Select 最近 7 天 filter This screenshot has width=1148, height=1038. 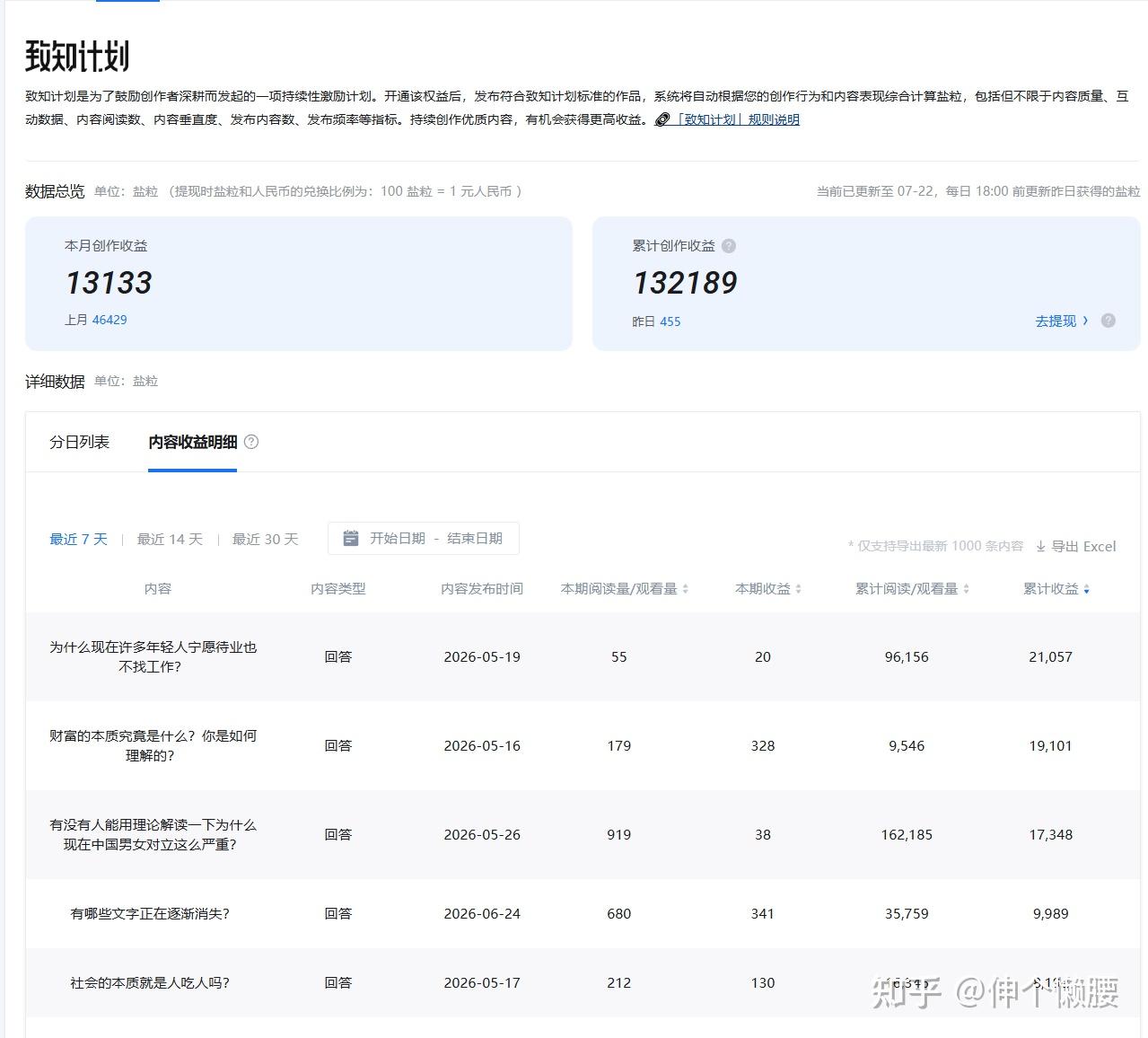point(78,539)
